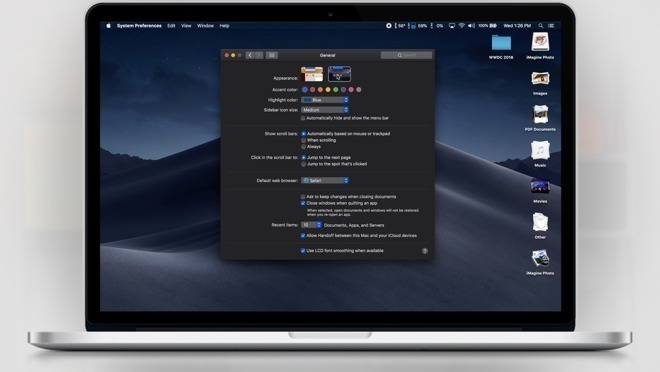Click the volume speaker icon
The image size is (660, 372).
click(471, 26)
